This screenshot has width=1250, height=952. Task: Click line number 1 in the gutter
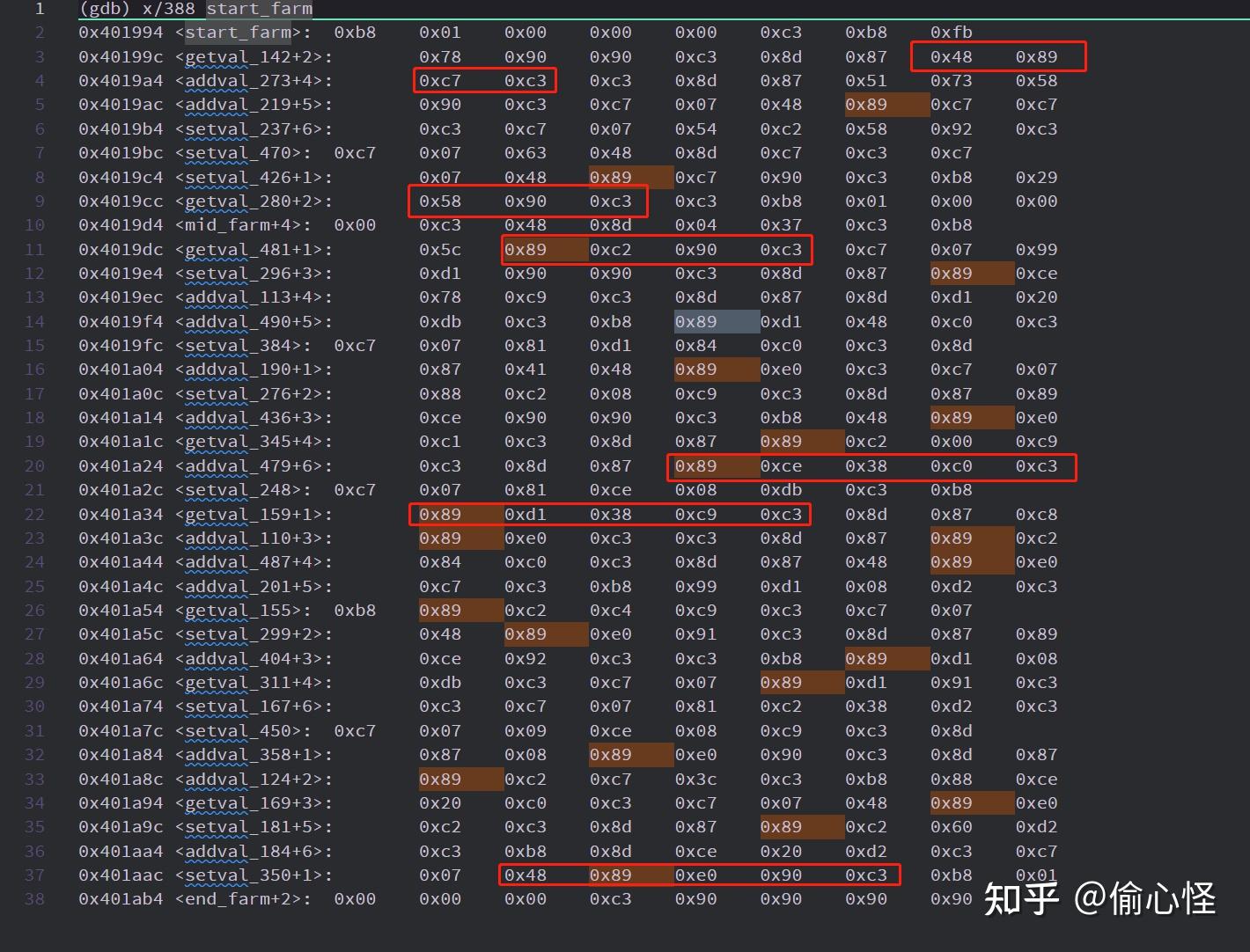click(40, 10)
